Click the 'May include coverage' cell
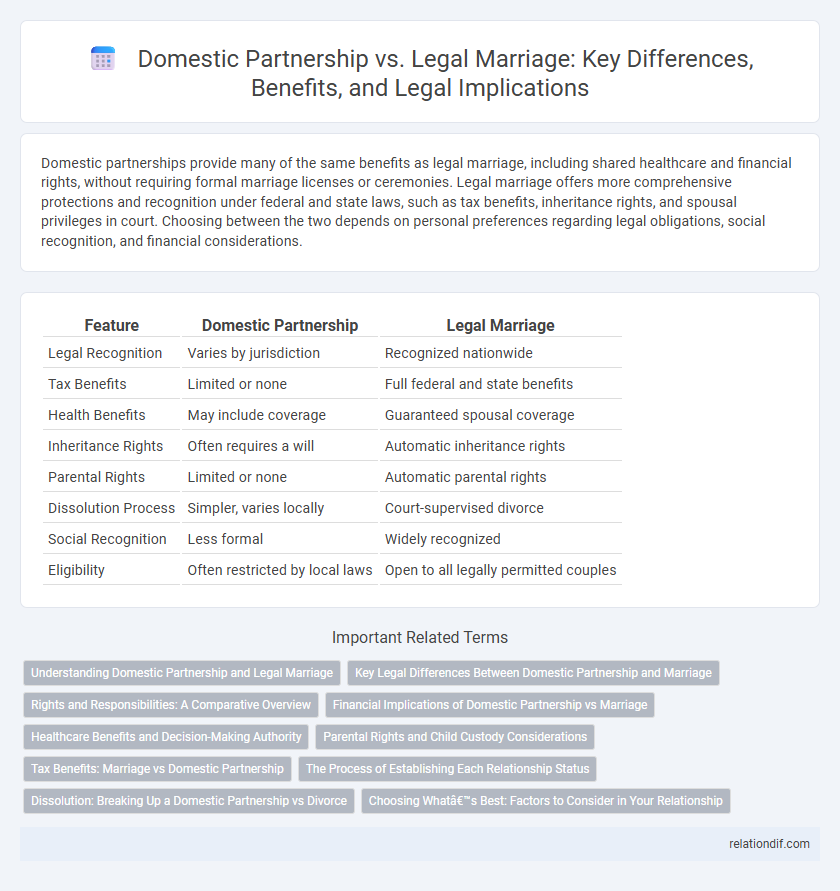The height and width of the screenshot is (891, 840). click(x=256, y=415)
